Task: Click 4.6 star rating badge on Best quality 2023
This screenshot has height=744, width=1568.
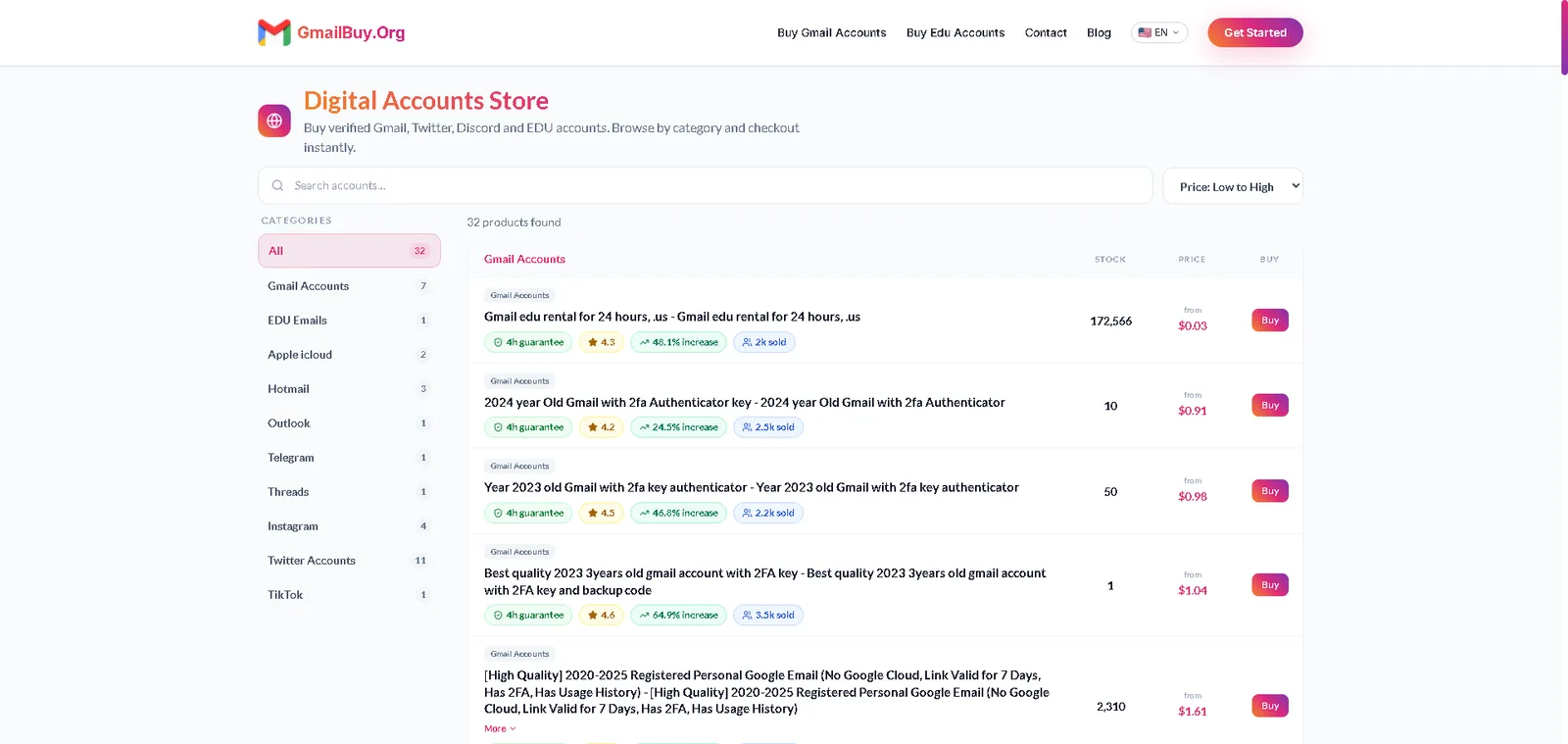Action: [x=602, y=616]
